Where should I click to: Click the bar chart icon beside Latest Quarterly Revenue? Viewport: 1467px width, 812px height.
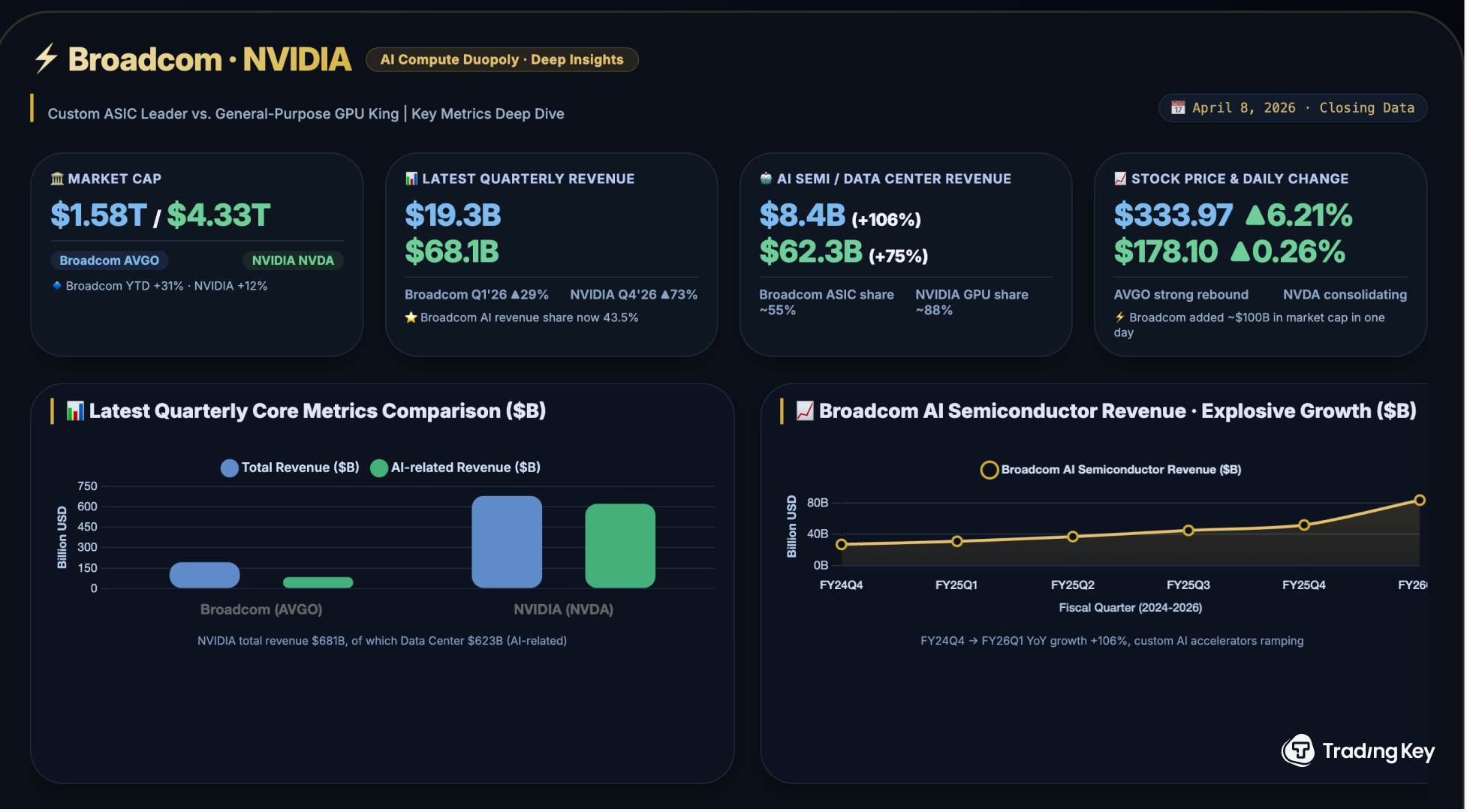coord(411,179)
